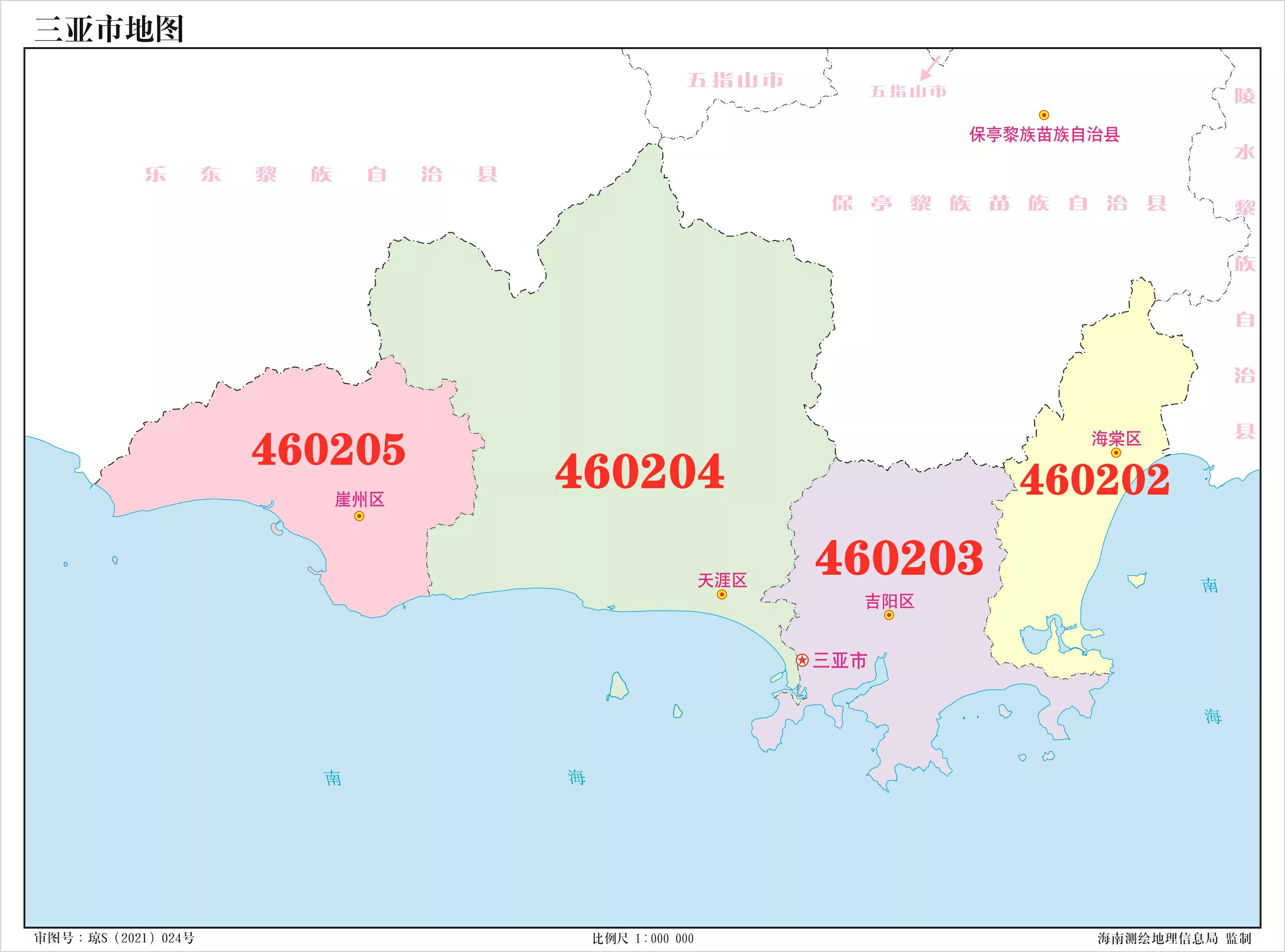Click the Yazhou District location dot
This screenshot has height=952, width=1285.
(x=359, y=516)
